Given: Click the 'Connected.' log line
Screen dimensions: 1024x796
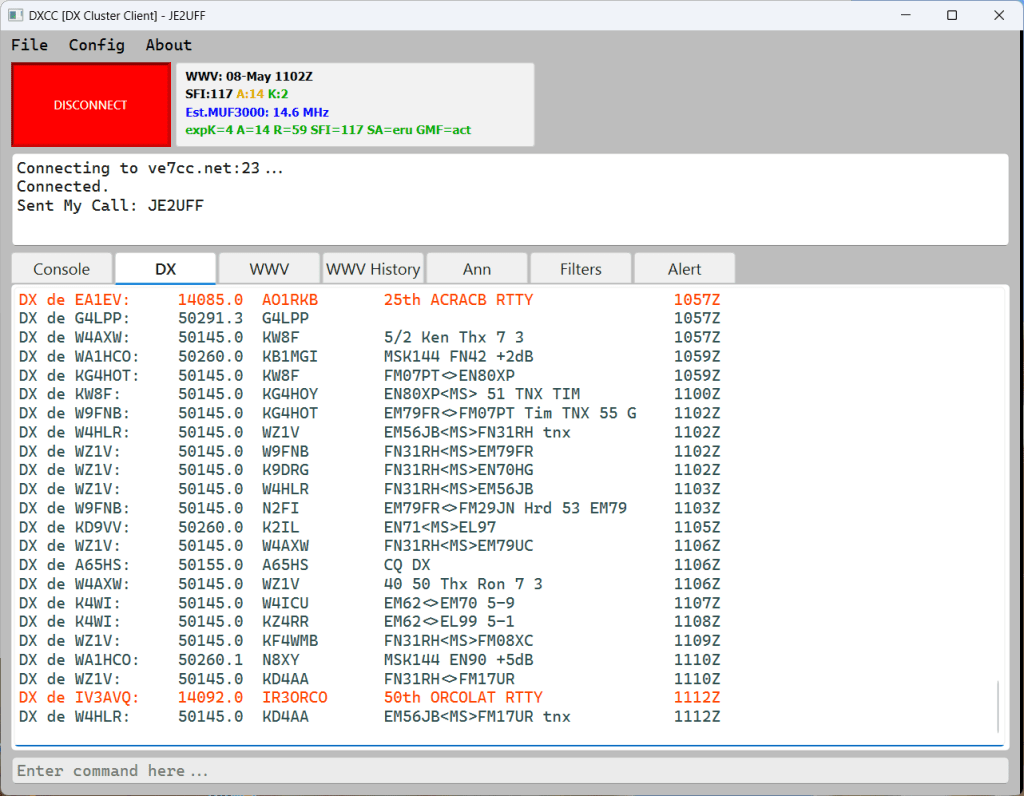Looking at the screenshot, I should pos(63,187).
